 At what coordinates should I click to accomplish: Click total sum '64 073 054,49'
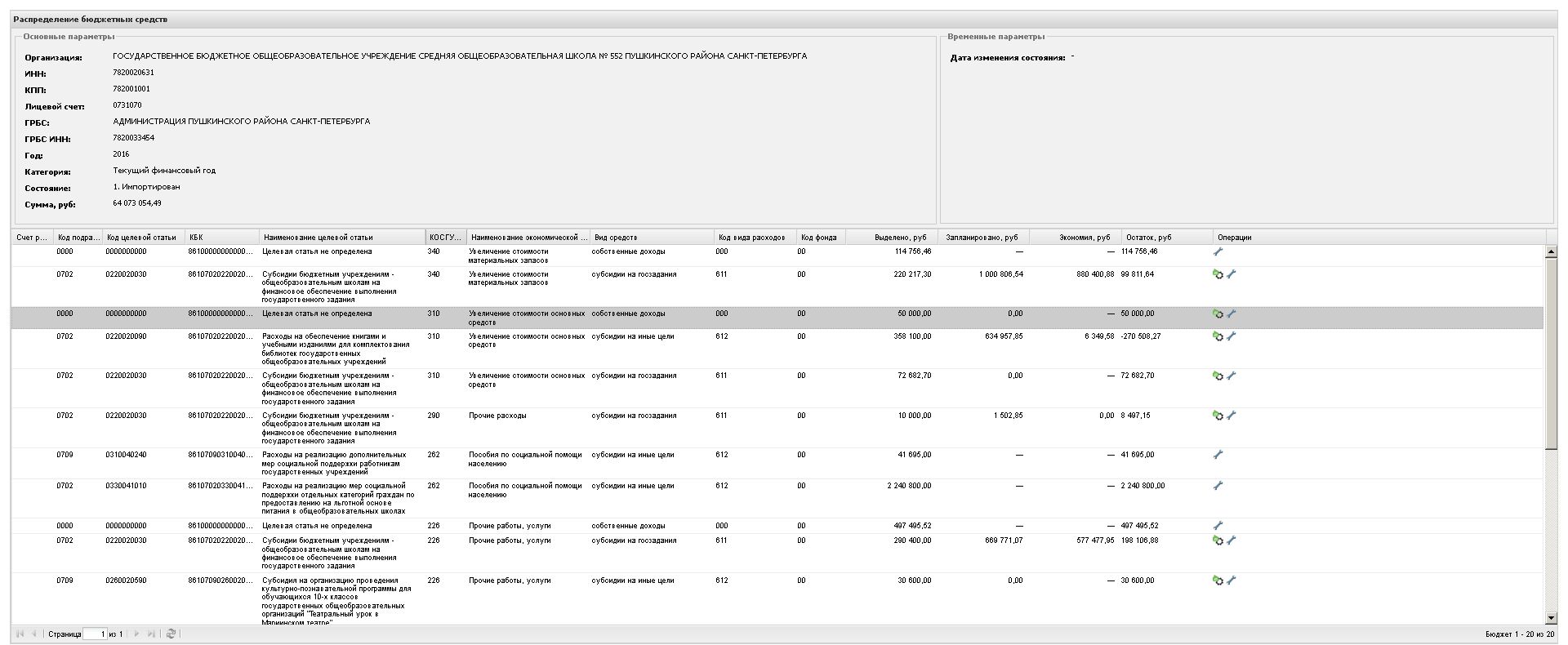point(137,203)
